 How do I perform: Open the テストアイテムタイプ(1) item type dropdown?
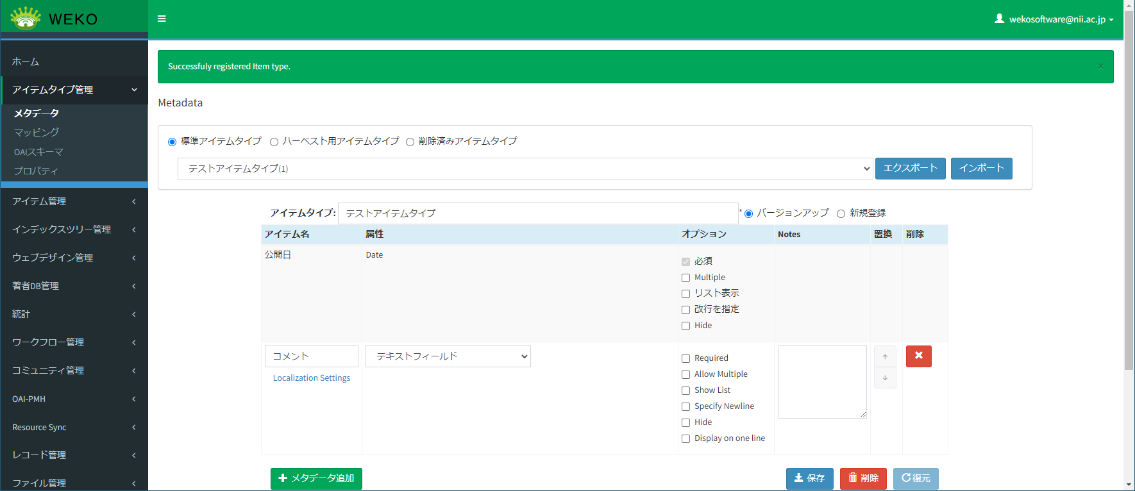[524, 169]
